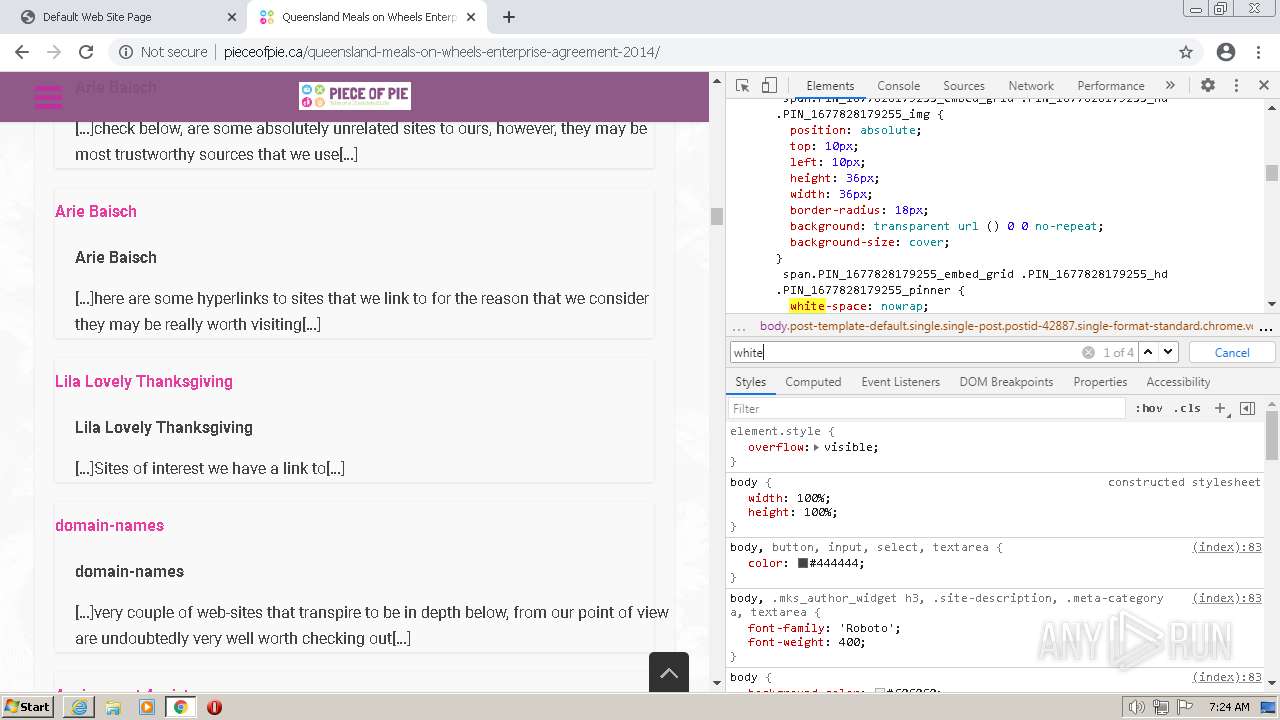
Task: Add a new style rule with plus icon
Action: click(1220, 408)
